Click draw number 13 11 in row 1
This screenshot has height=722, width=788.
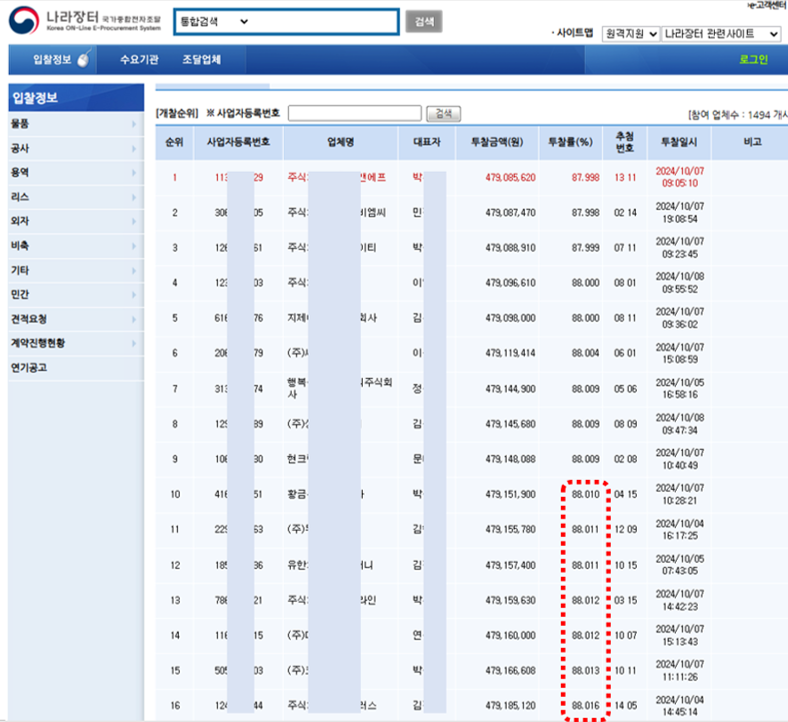(x=625, y=177)
